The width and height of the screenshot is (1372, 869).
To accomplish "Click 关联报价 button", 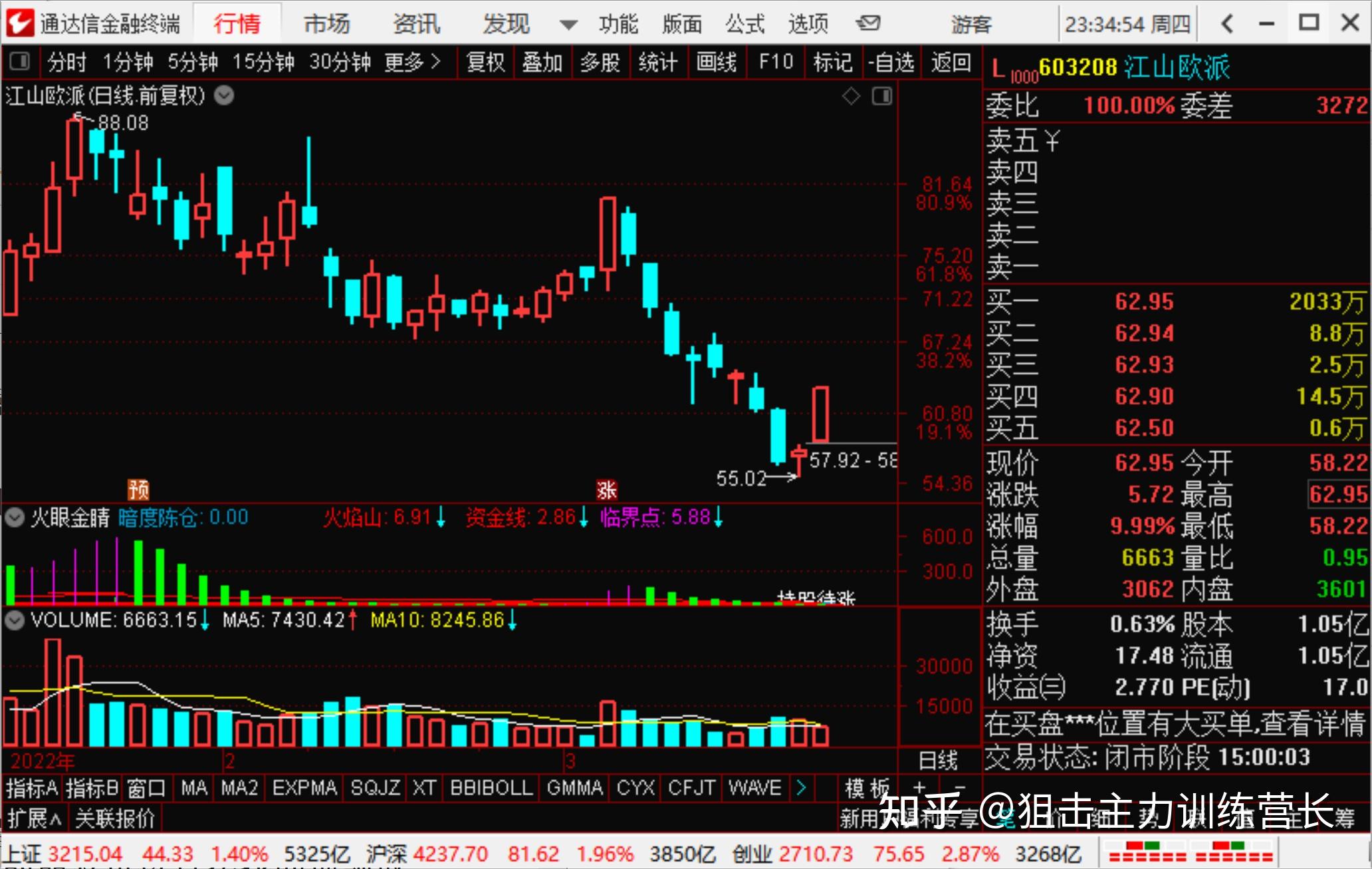I will (x=114, y=818).
